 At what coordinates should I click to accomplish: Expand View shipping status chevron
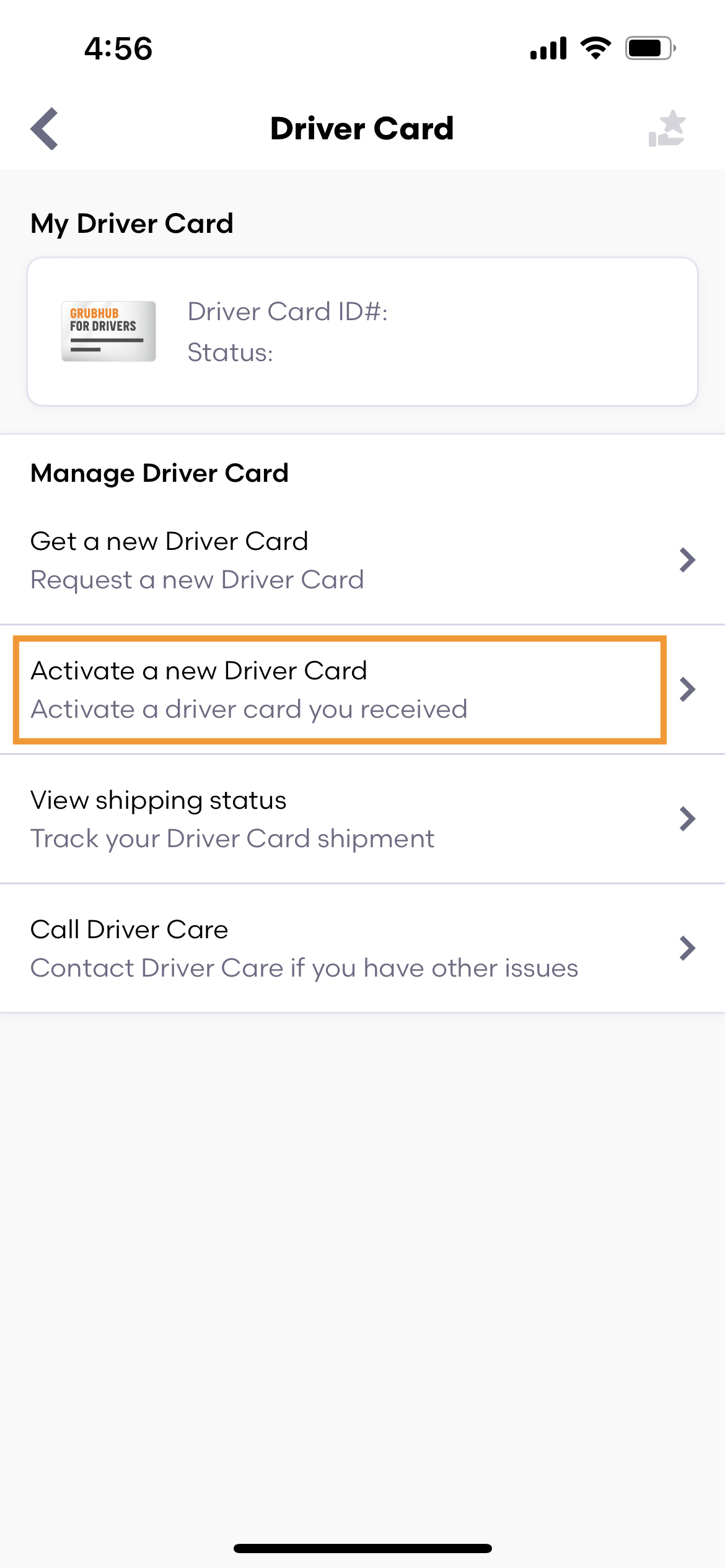tap(687, 819)
